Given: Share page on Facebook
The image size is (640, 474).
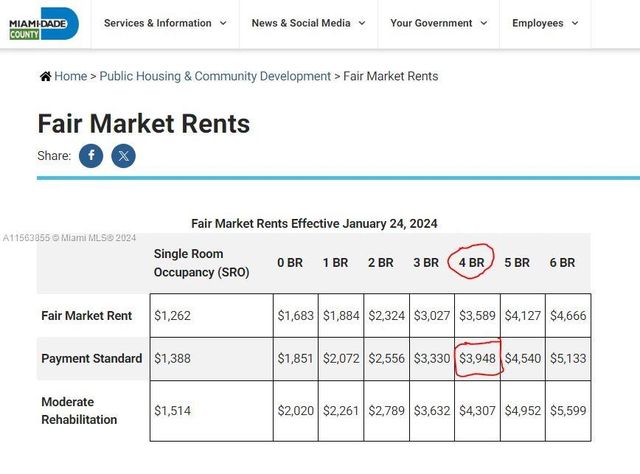Looking at the screenshot, I should [91, 156].
